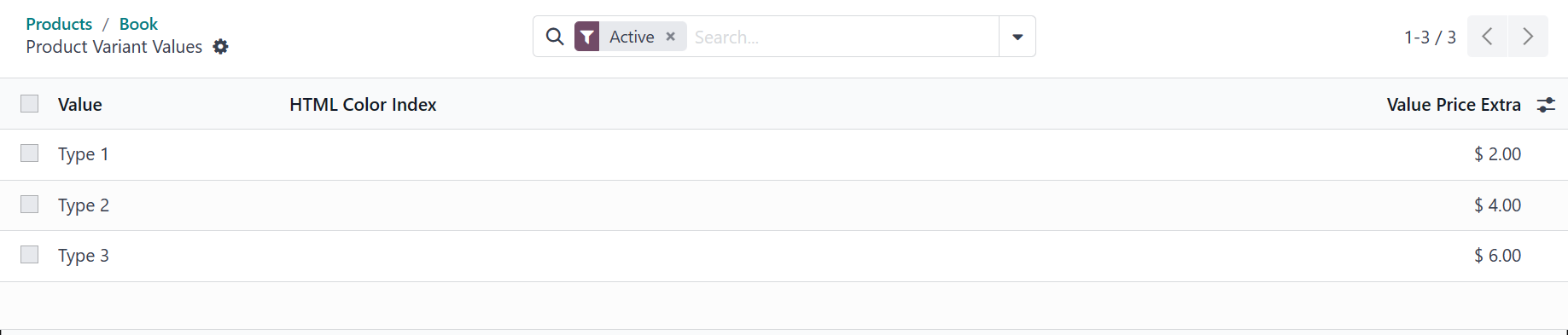Sort by the Value column header
This screenshot has width=1568, height=335.
pos(80,105)
